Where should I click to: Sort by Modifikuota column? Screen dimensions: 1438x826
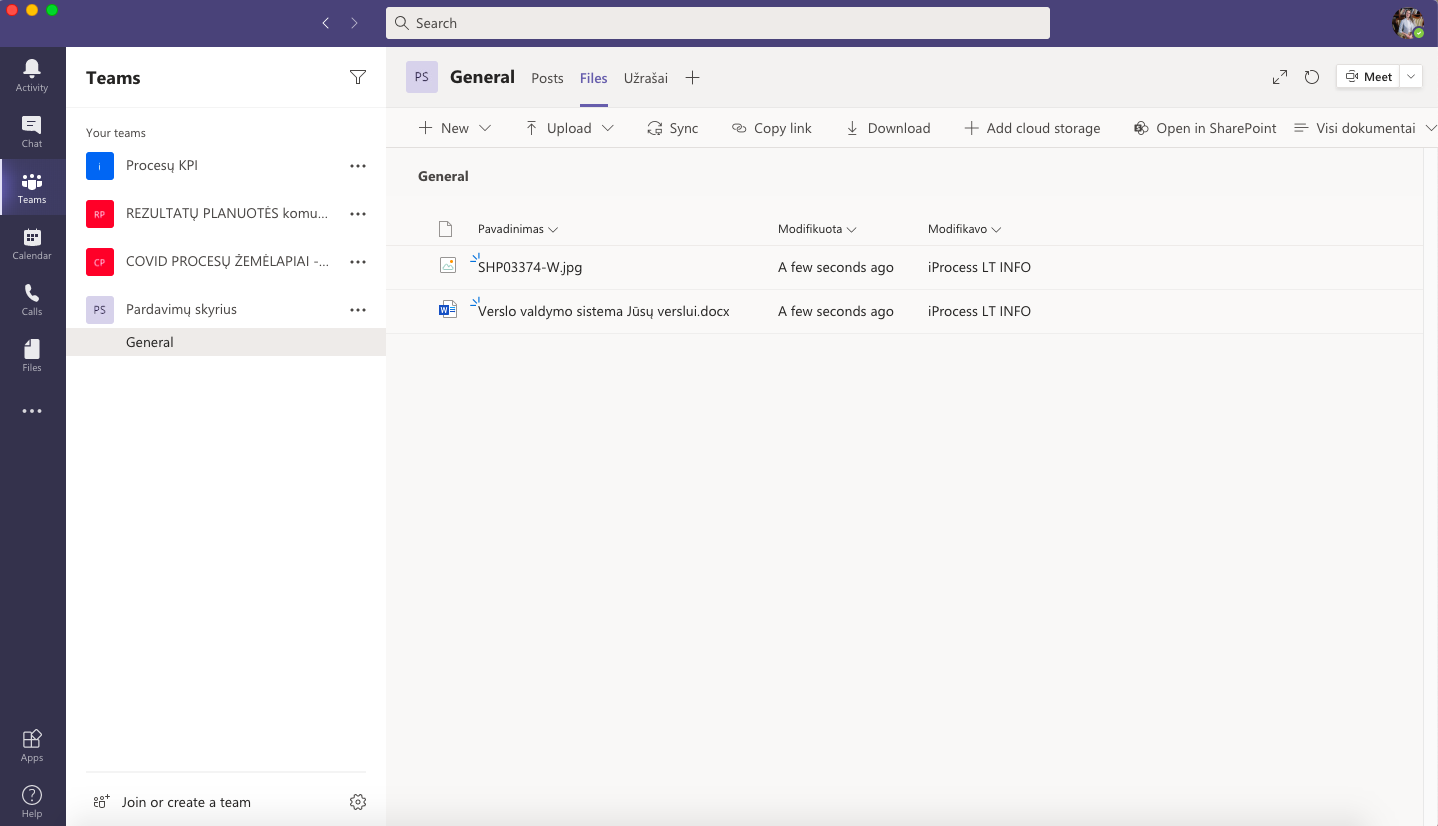pyautogui.click(x=817, y=229)
